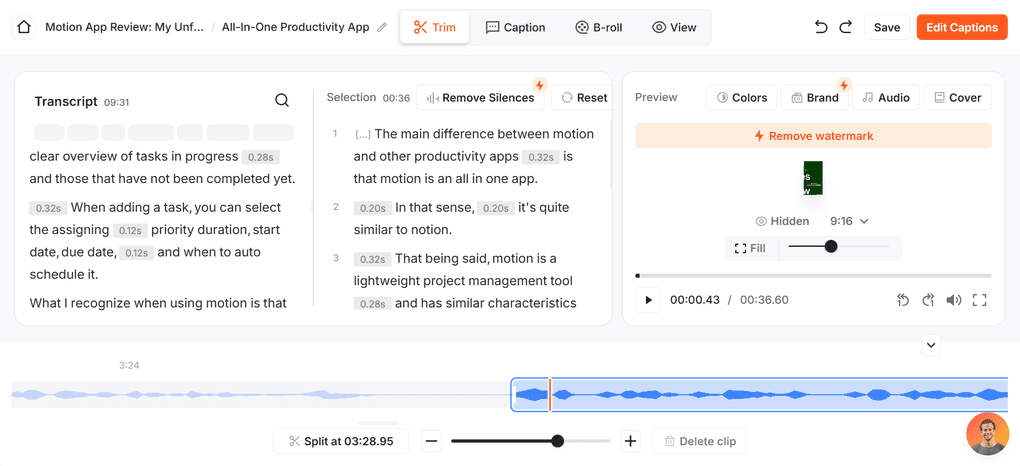Click the unselected waveform region before the clip
This screenshot has width=1020, height=466.
(x=260, y=394)
